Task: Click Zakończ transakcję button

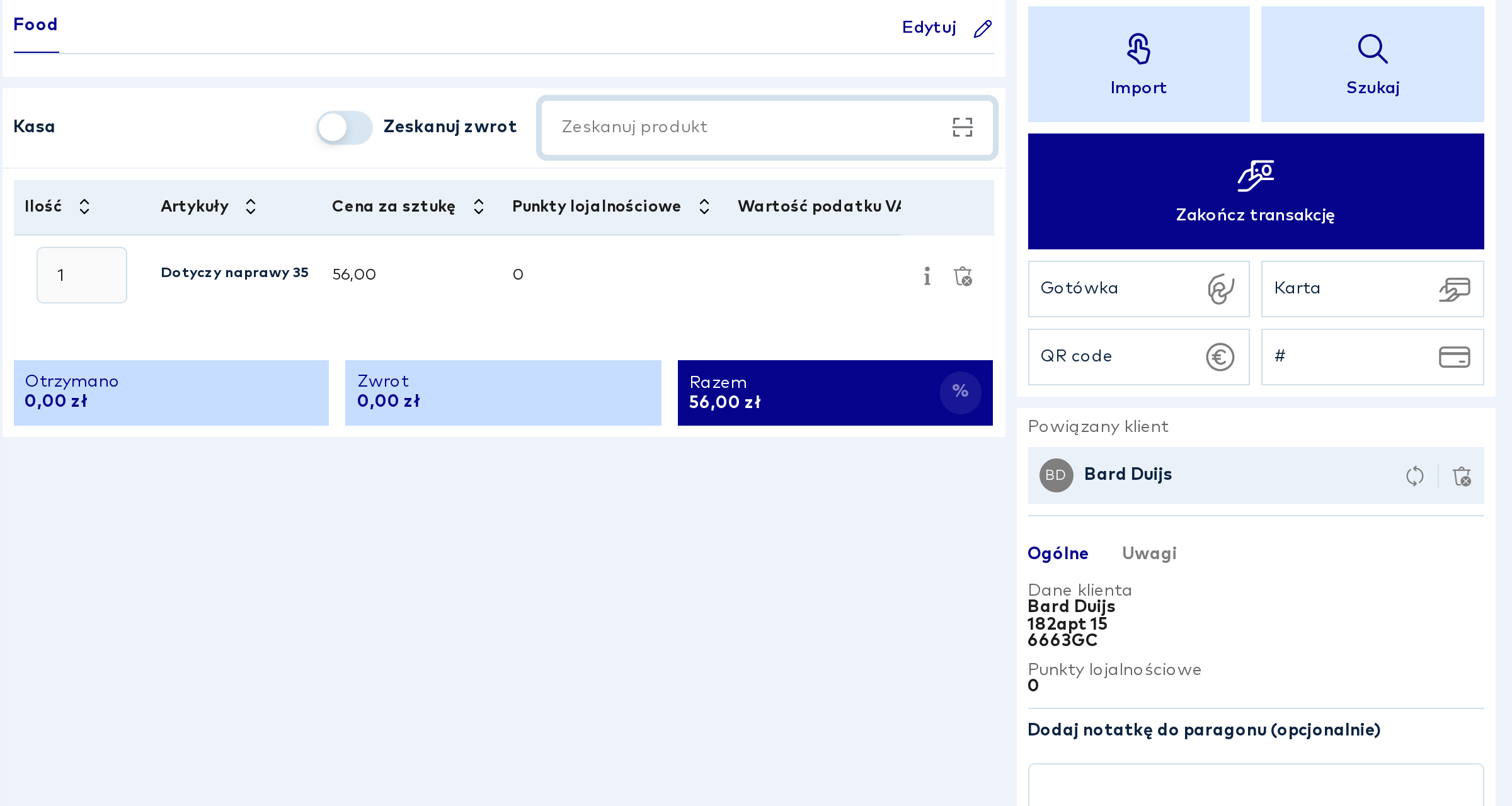Action: pyautogui.click(x=1256, y=191)
